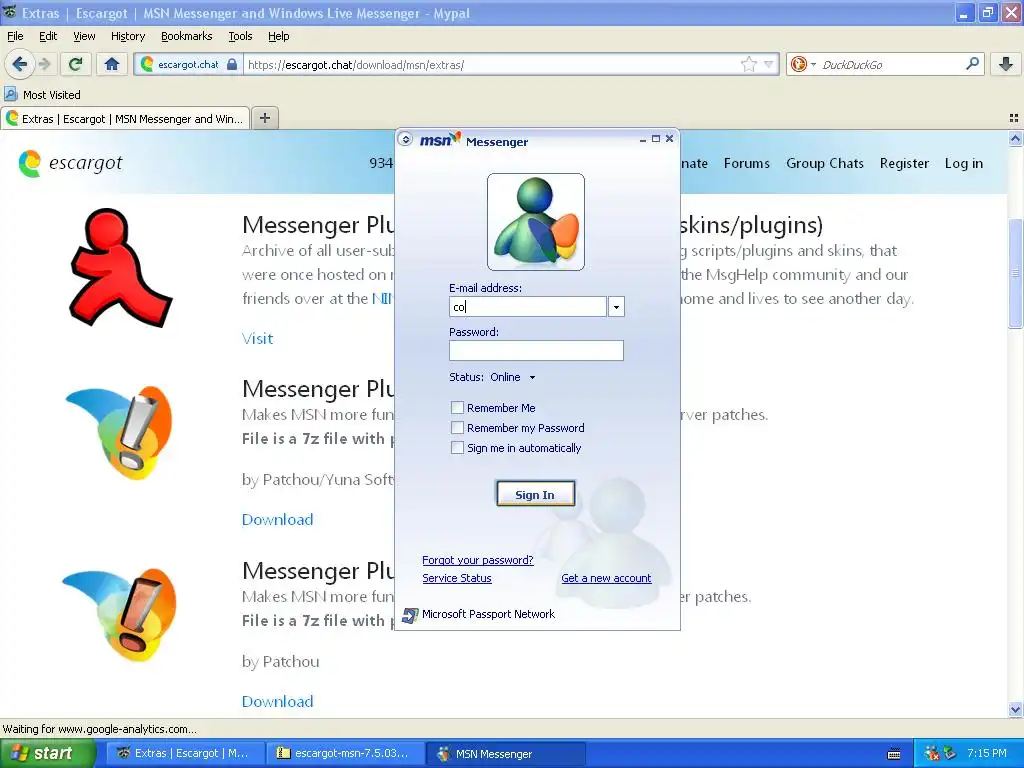The image size is (1024, 768).
Task: Open the address bar history dropdown arrow
Action: click(768, 64)
